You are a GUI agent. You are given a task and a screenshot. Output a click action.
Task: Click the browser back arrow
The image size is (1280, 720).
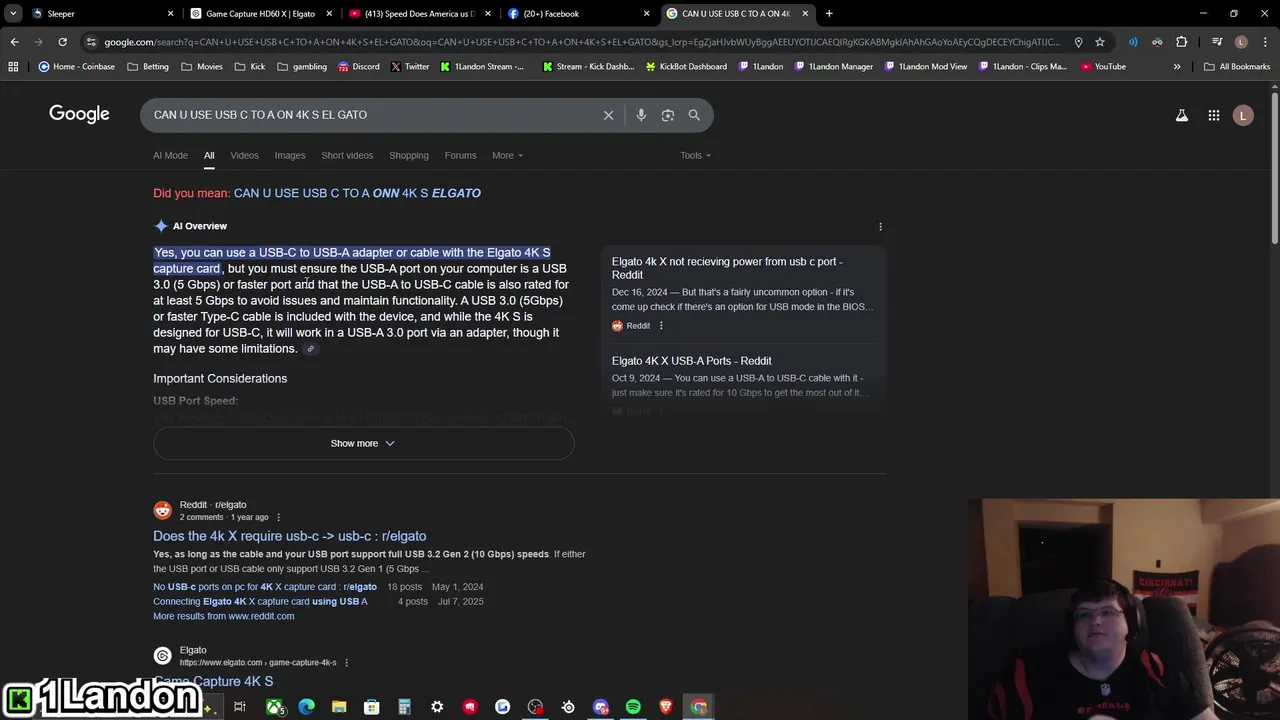(x=14, y=42)
